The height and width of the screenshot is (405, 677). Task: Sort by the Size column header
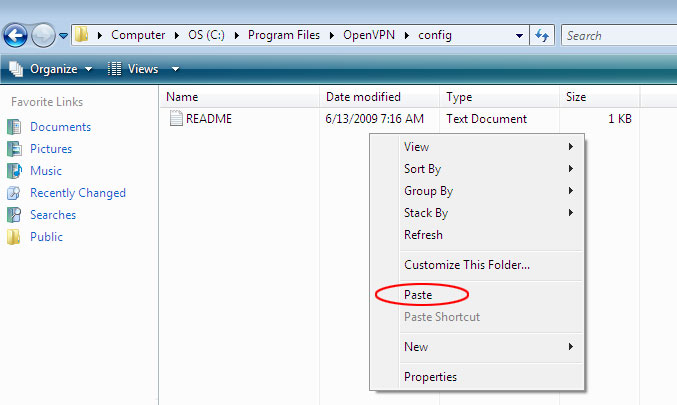pos(600,97)
